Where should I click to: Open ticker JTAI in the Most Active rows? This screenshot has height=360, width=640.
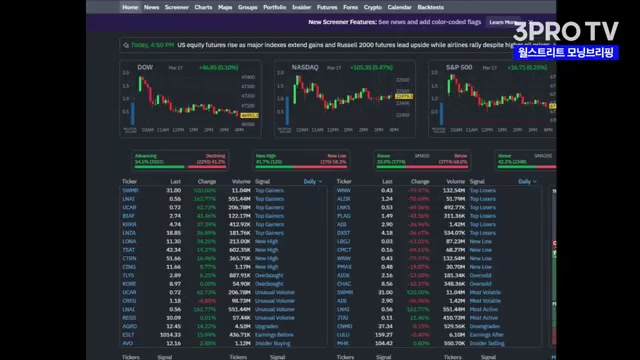coord(342,318)
